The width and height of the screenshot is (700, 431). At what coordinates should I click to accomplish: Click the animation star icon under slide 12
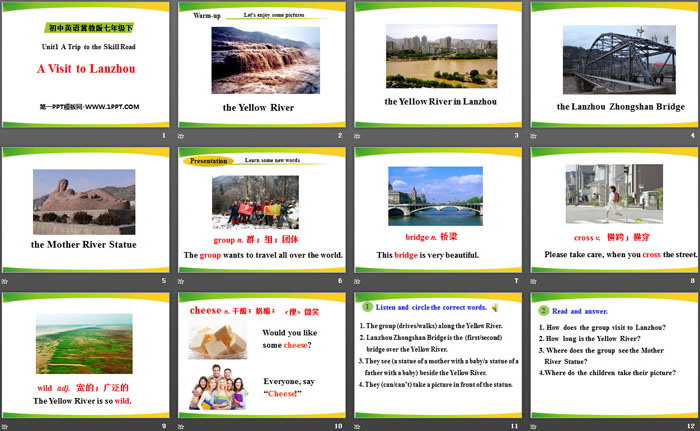pos(533,427)
